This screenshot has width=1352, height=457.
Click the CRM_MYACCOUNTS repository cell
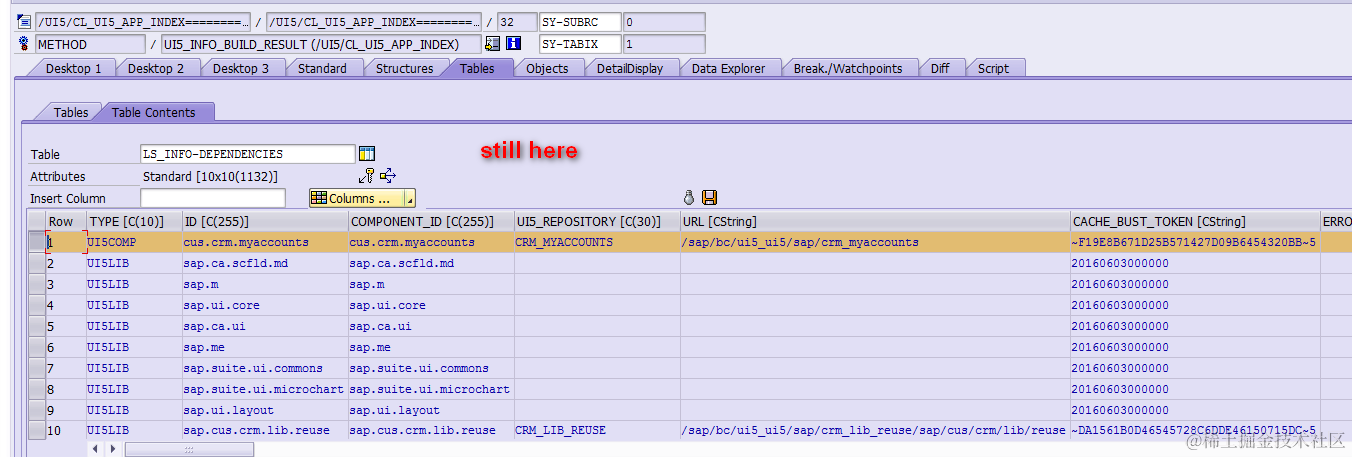pos(596,242)
